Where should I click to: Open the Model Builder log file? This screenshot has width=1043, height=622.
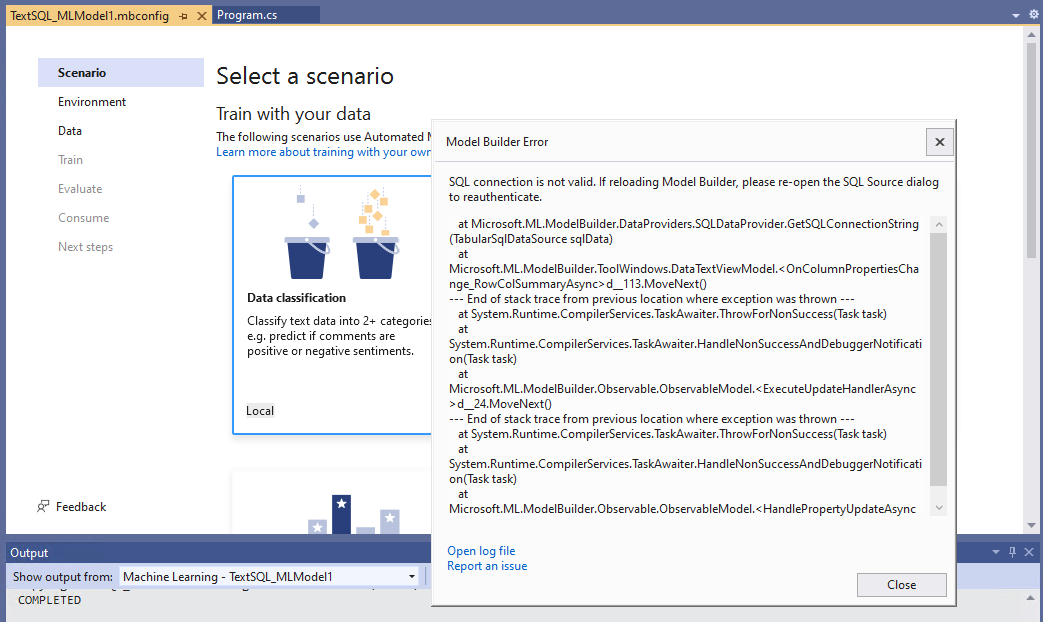point(481,550)
